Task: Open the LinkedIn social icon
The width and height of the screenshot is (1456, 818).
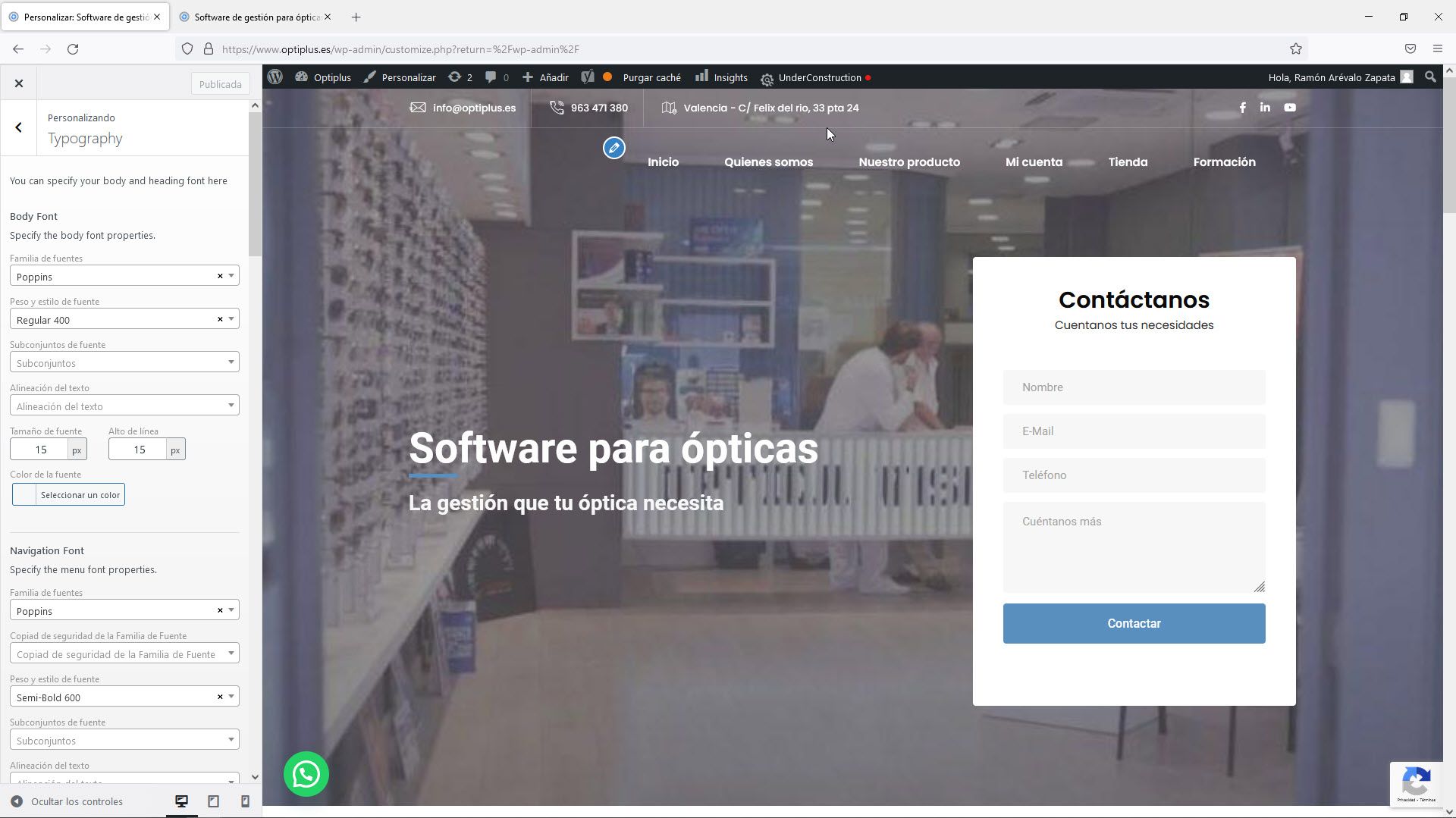Action: tap(1265, 108)
